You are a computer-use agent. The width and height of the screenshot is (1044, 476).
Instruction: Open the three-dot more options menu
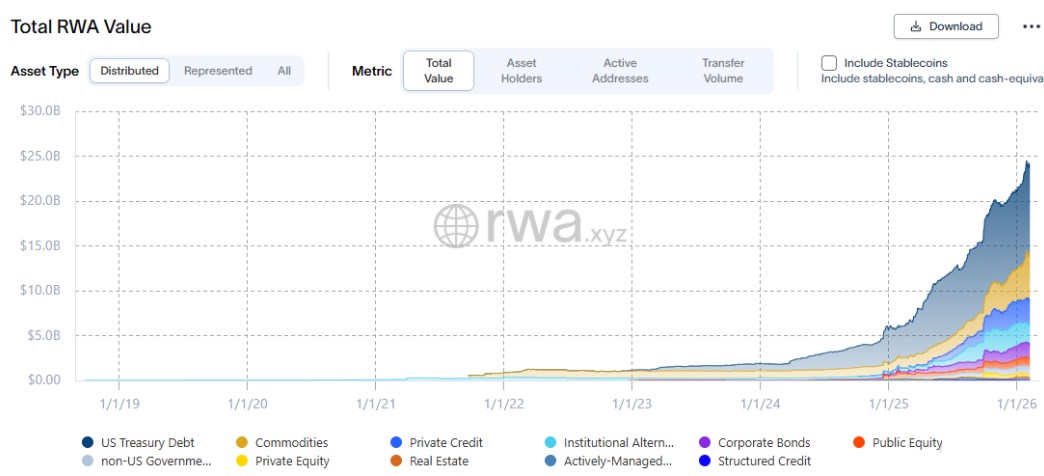[x=1031, y=27]
